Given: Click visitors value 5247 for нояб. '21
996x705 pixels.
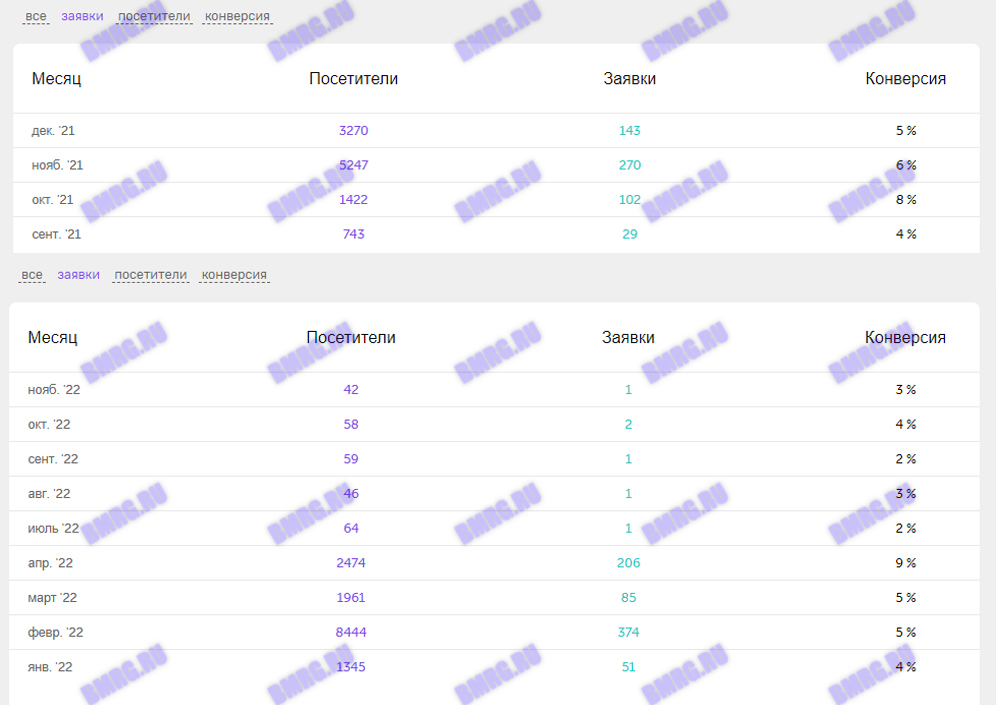Looking at the screenshot, I should click(353, 165).
